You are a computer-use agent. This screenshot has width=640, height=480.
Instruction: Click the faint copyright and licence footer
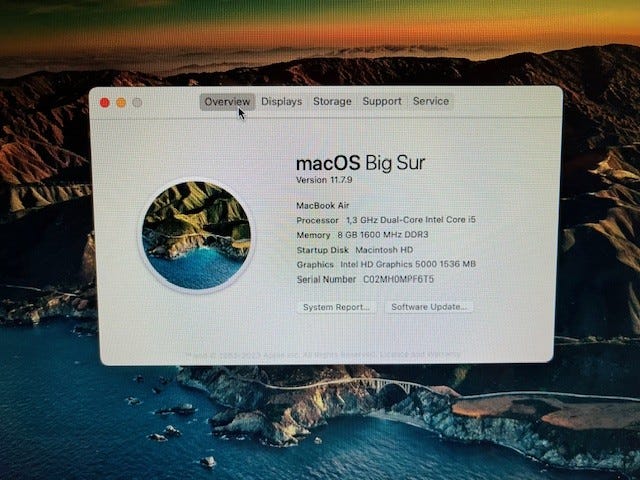pyautogui.click(x=323, y=355)
